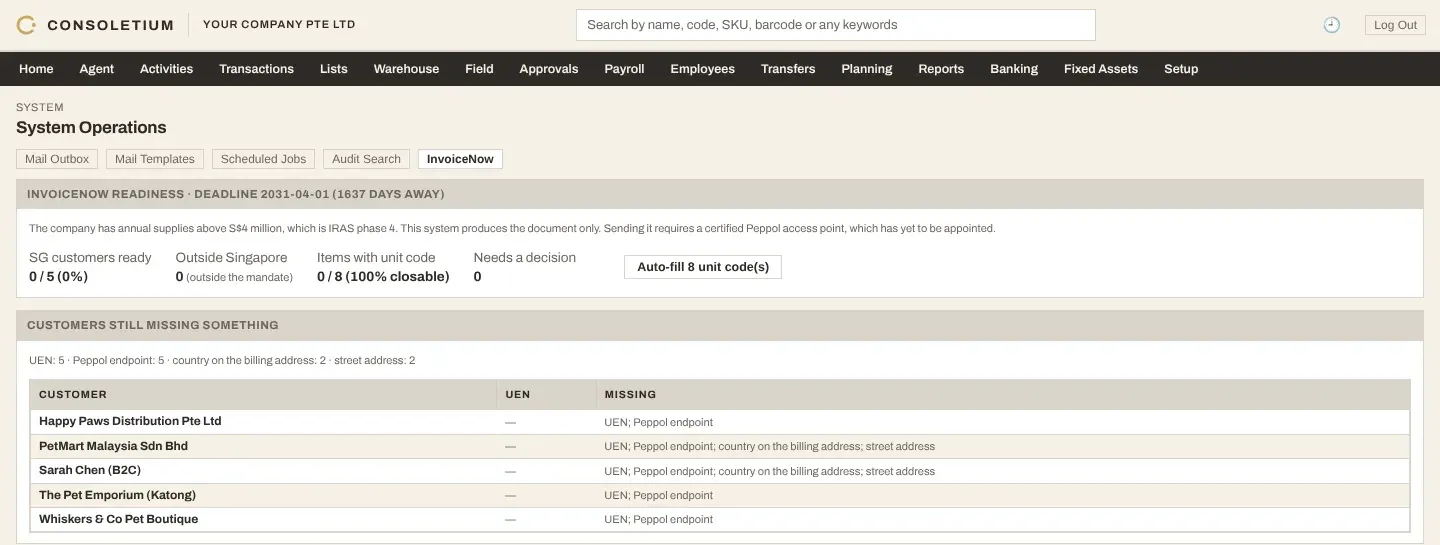Click the Needs a decision count

(x=478, y=277)
